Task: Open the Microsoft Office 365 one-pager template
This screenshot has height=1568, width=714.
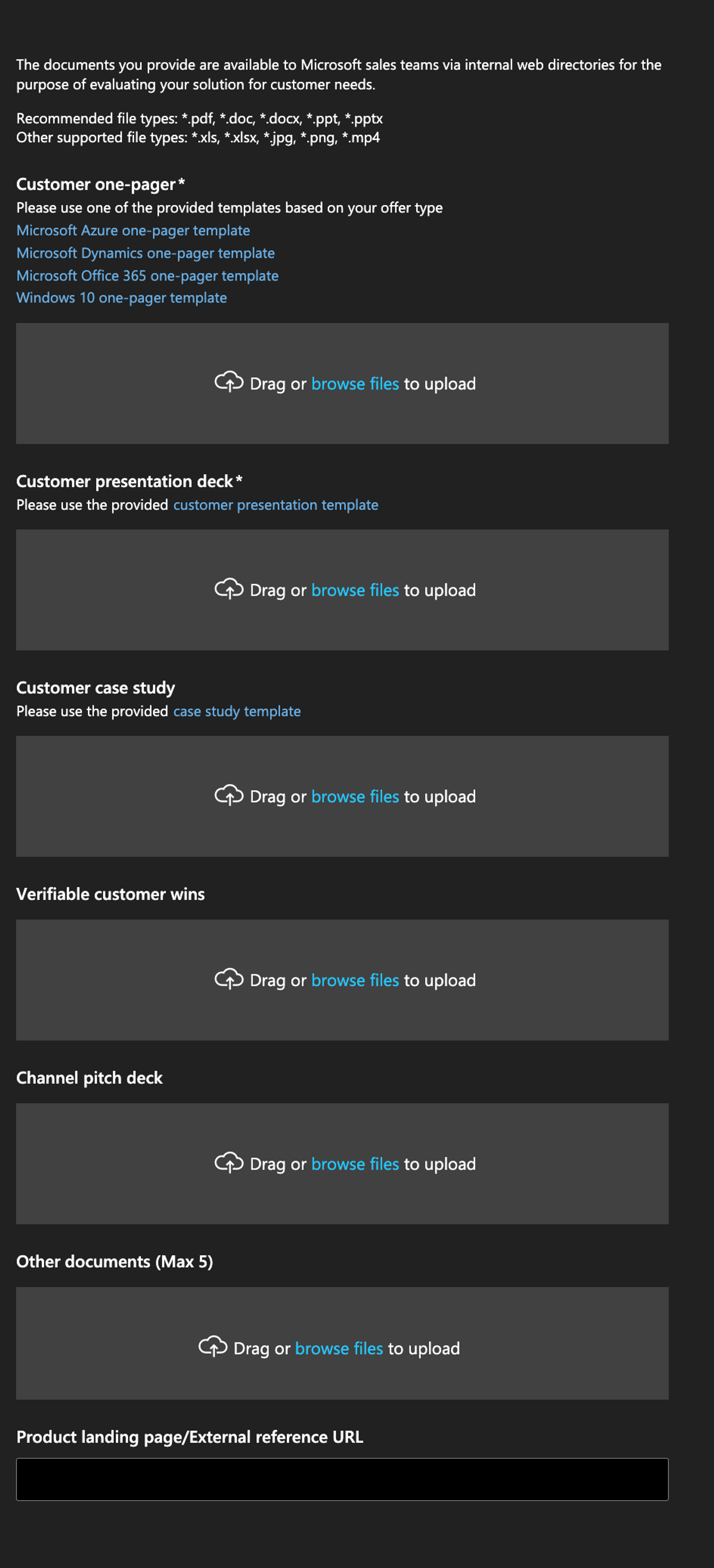Action: (x=147, y=276)
